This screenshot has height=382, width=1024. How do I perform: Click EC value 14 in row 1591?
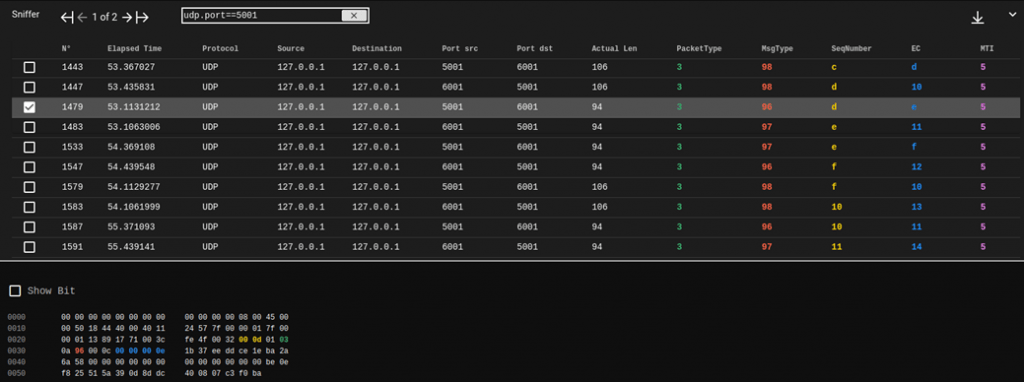(x=916, y=247)
